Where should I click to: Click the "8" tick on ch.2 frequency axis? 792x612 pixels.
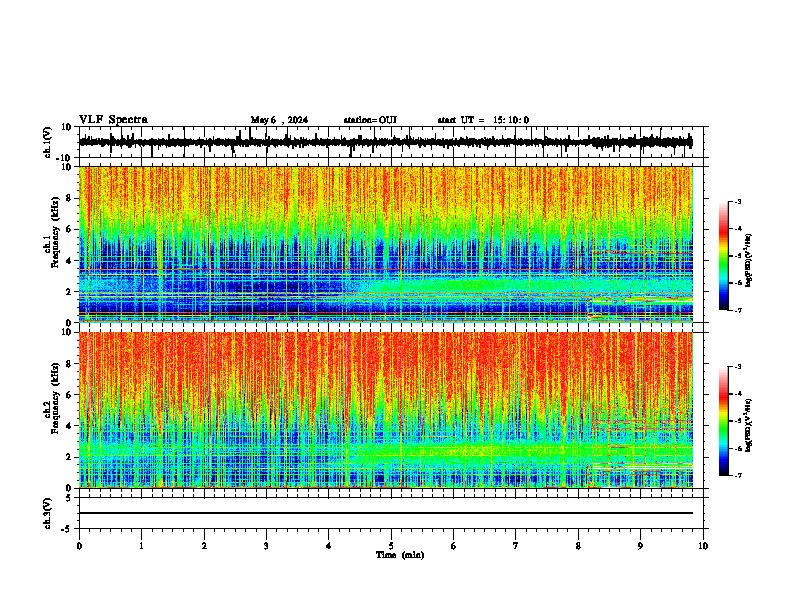(x=70, y=363)
